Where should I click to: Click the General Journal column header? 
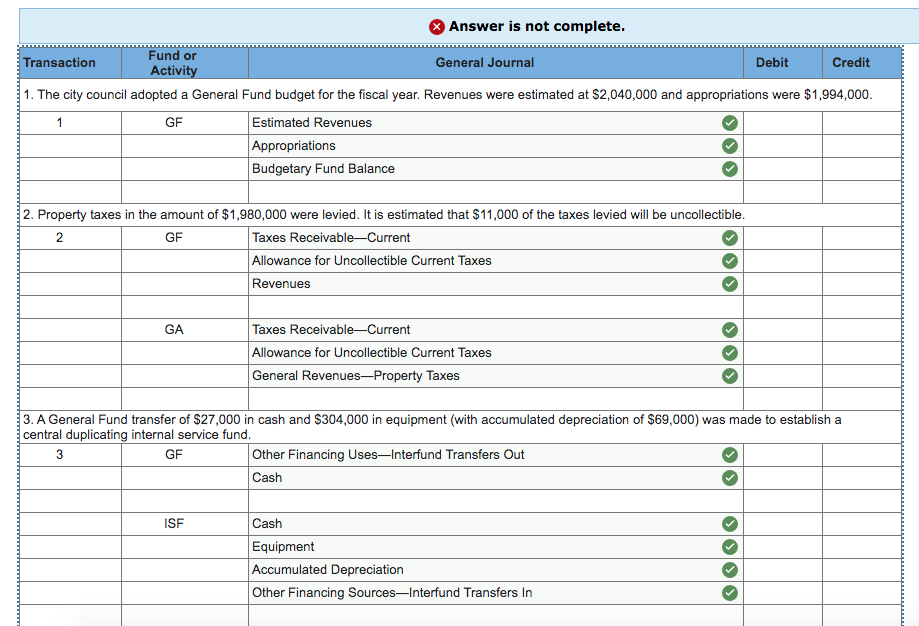pyautogui.click(x=496, y=63)
